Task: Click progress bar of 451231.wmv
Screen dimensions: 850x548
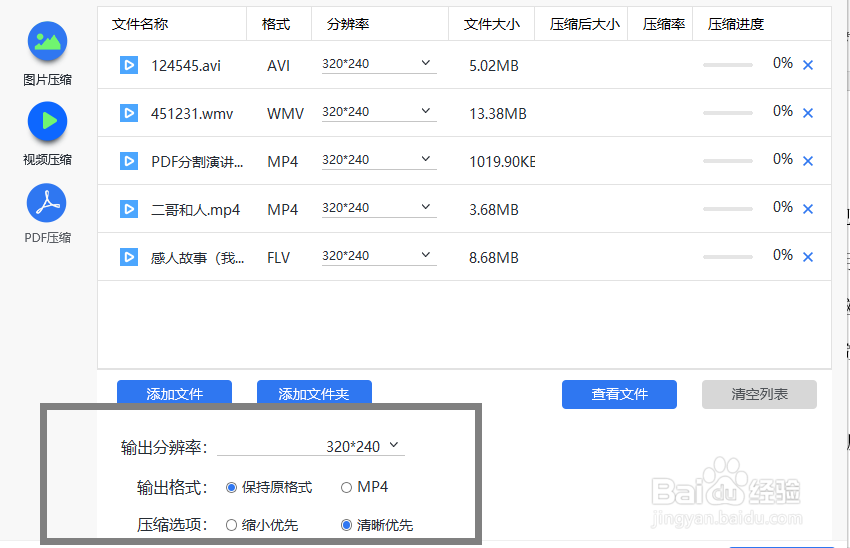Action: pos(728,113)
